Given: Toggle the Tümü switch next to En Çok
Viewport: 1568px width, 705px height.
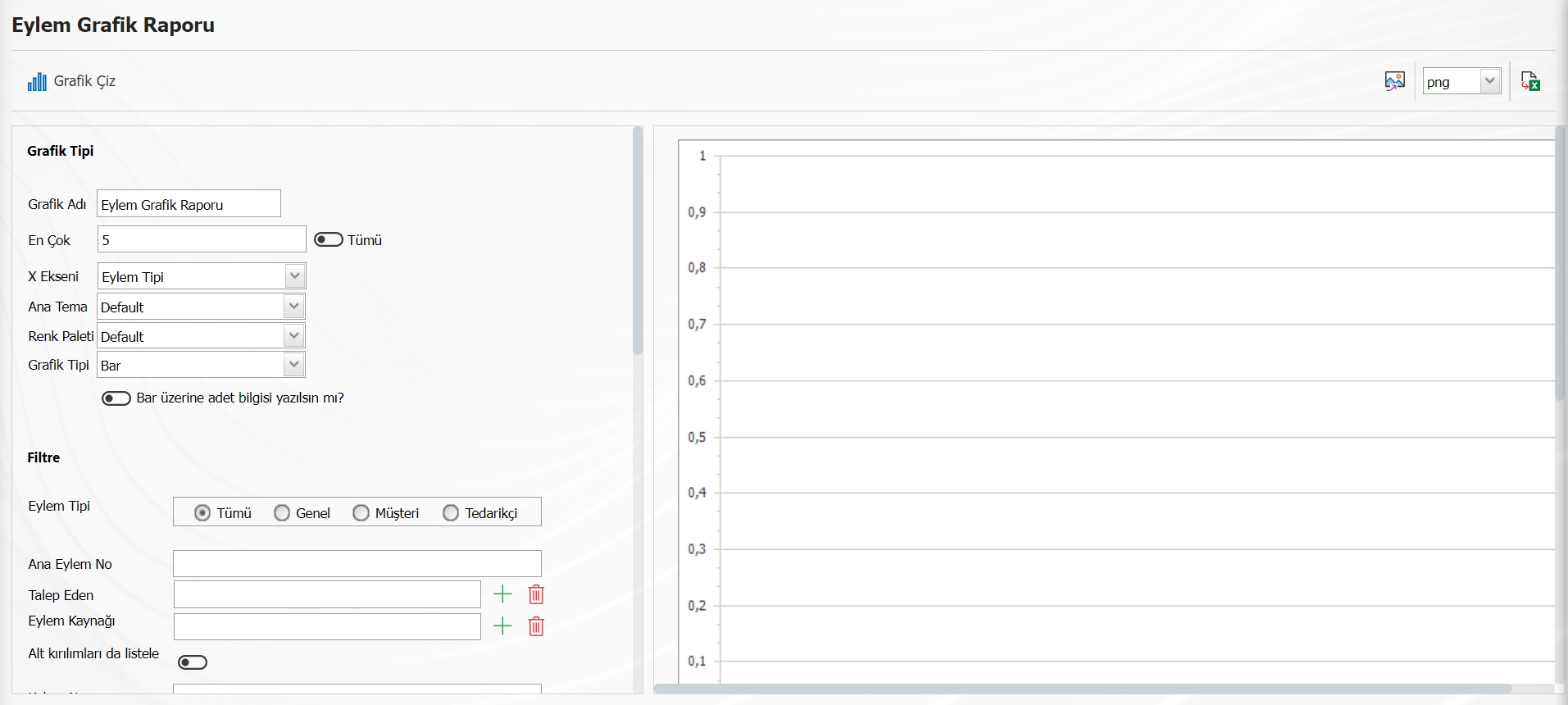Looking at the screenshot, I should 329,239.
